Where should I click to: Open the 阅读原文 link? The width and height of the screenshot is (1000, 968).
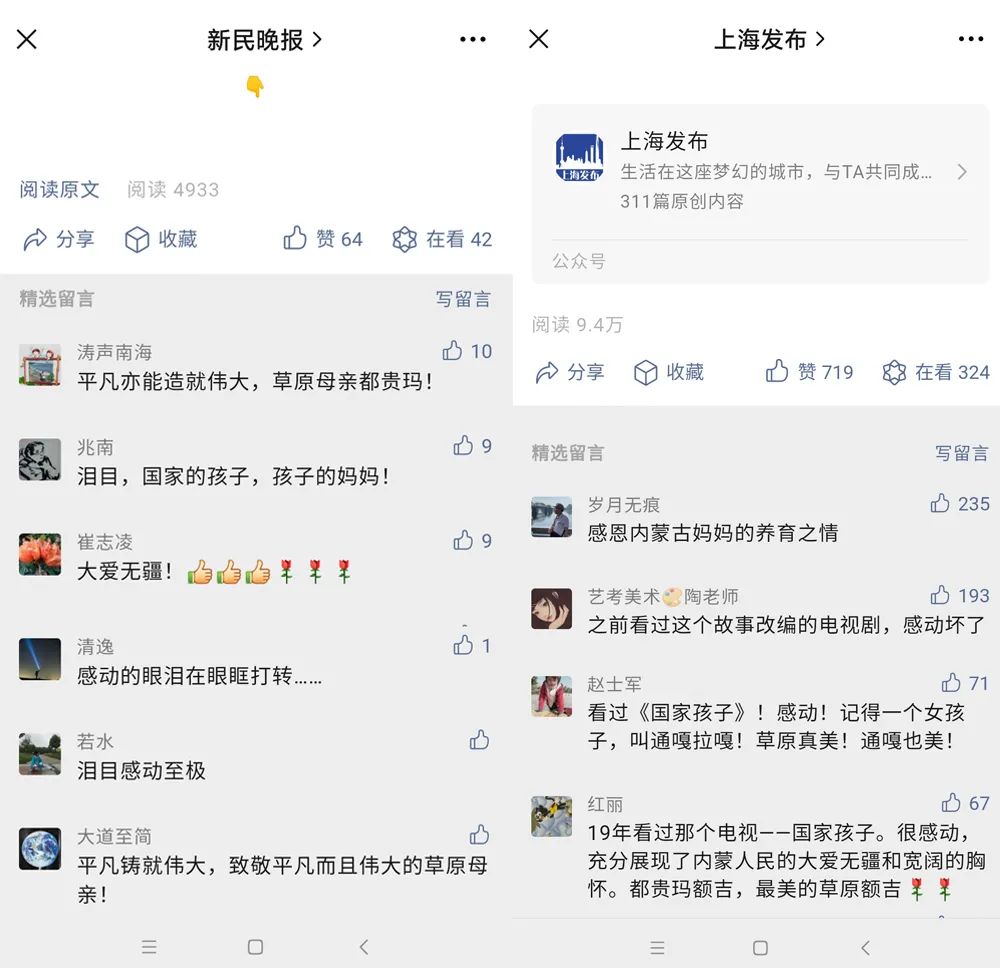59,189
